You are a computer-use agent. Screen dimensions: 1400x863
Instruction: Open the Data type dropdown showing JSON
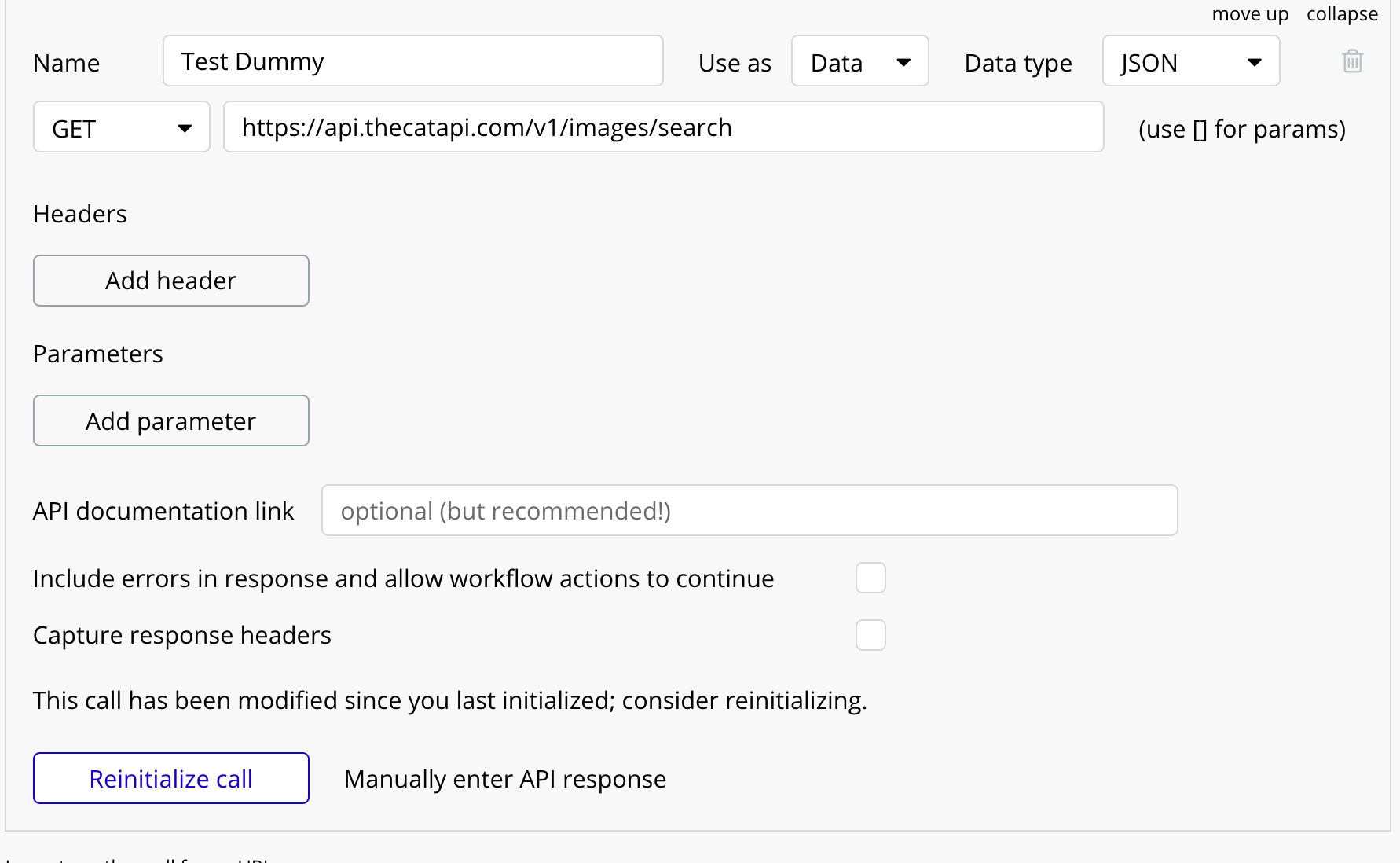pyautogui.click(x=1190, y=61)
